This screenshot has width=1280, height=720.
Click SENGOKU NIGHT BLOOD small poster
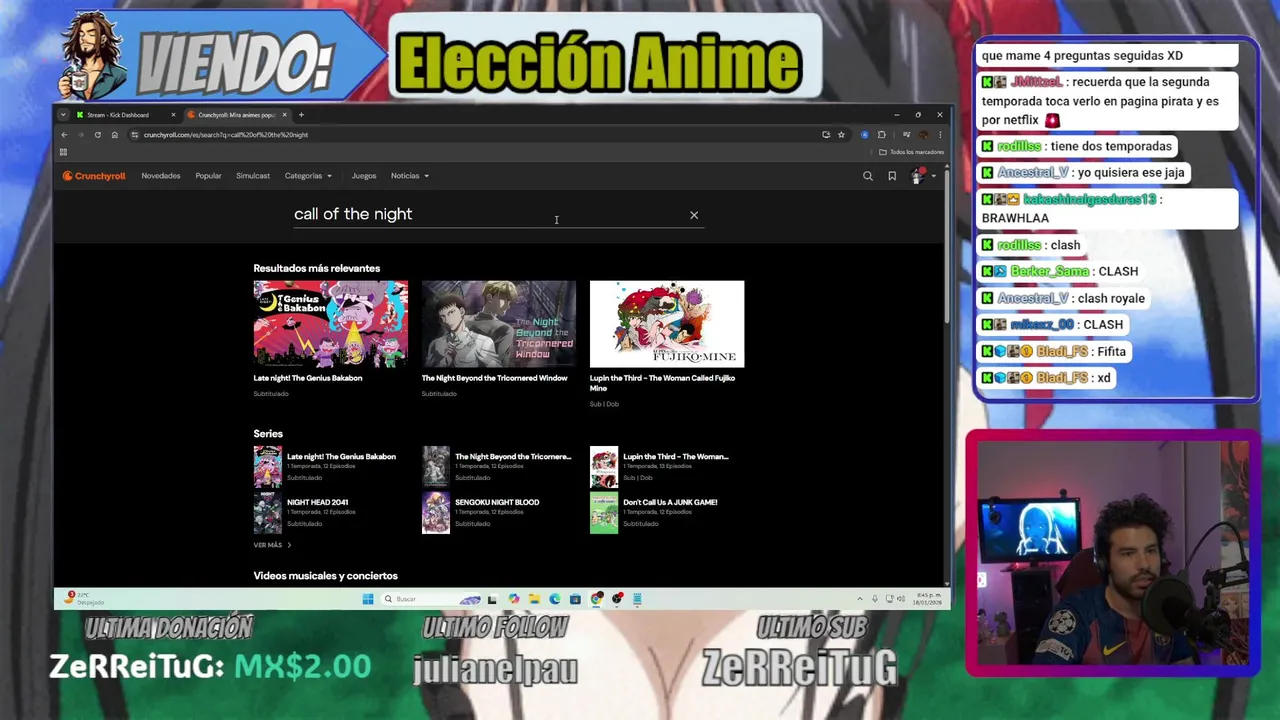tap(435, 513)
